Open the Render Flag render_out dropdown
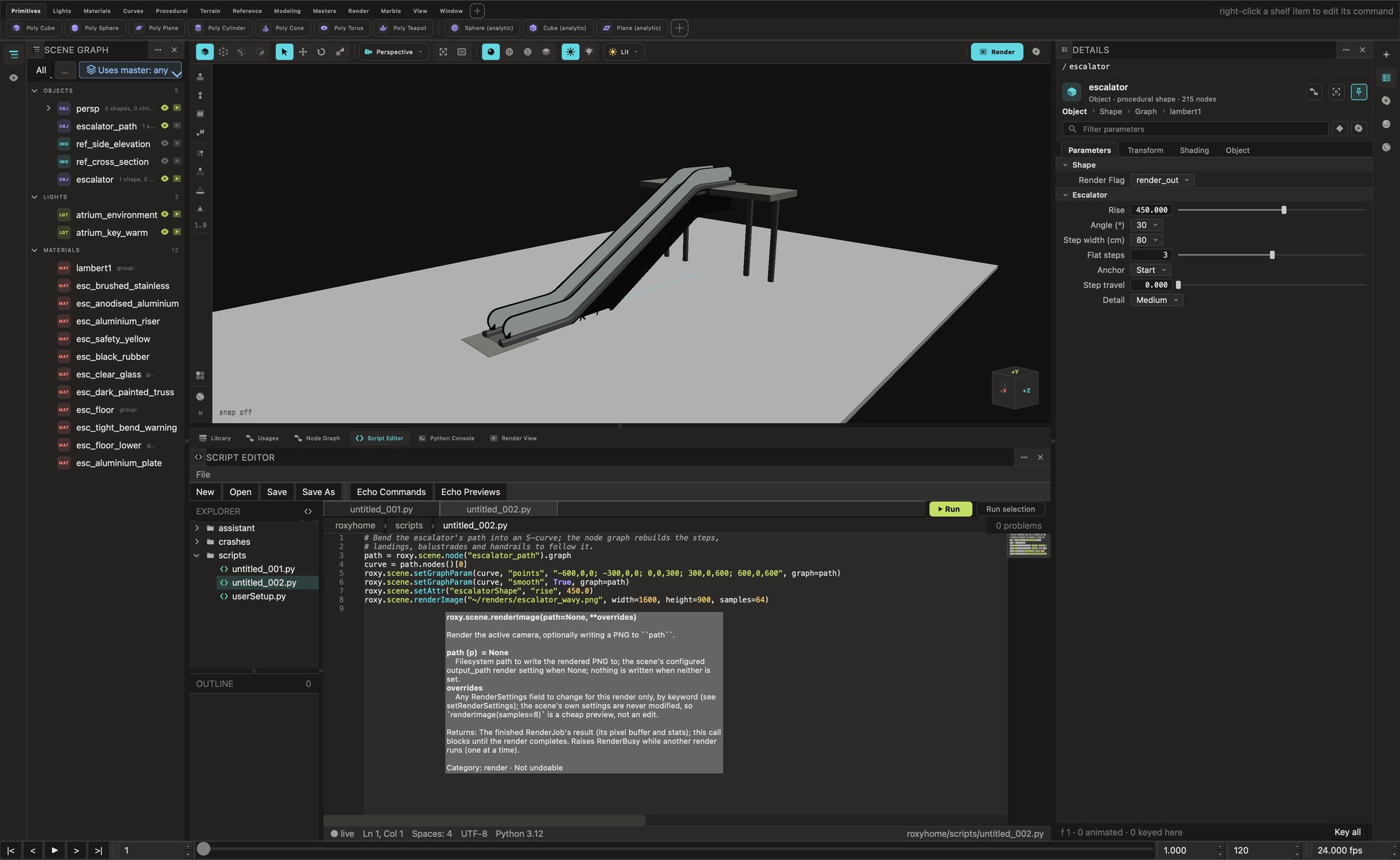Viewport: 1400px width, 860px height. click(x=1162, y=180)
